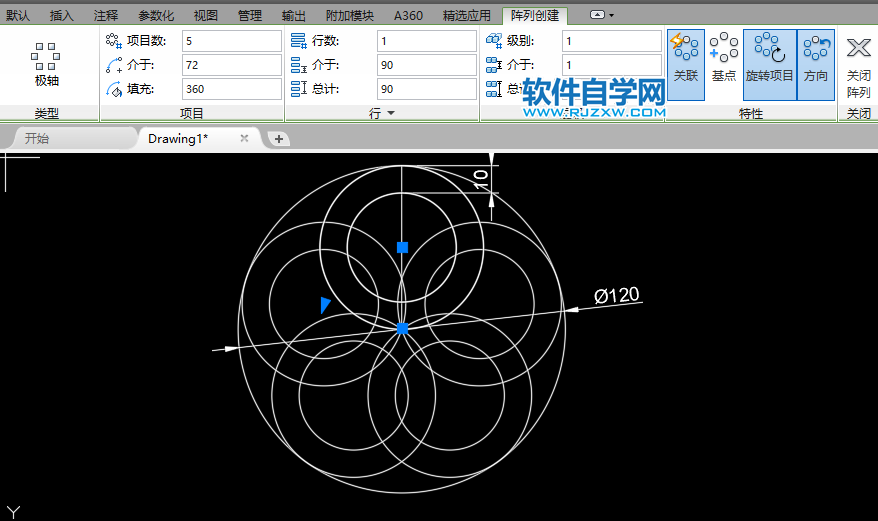Close the array (关闭阵列) editor
Viewport: 878px width, 521px height.
(x=858, y=67)
